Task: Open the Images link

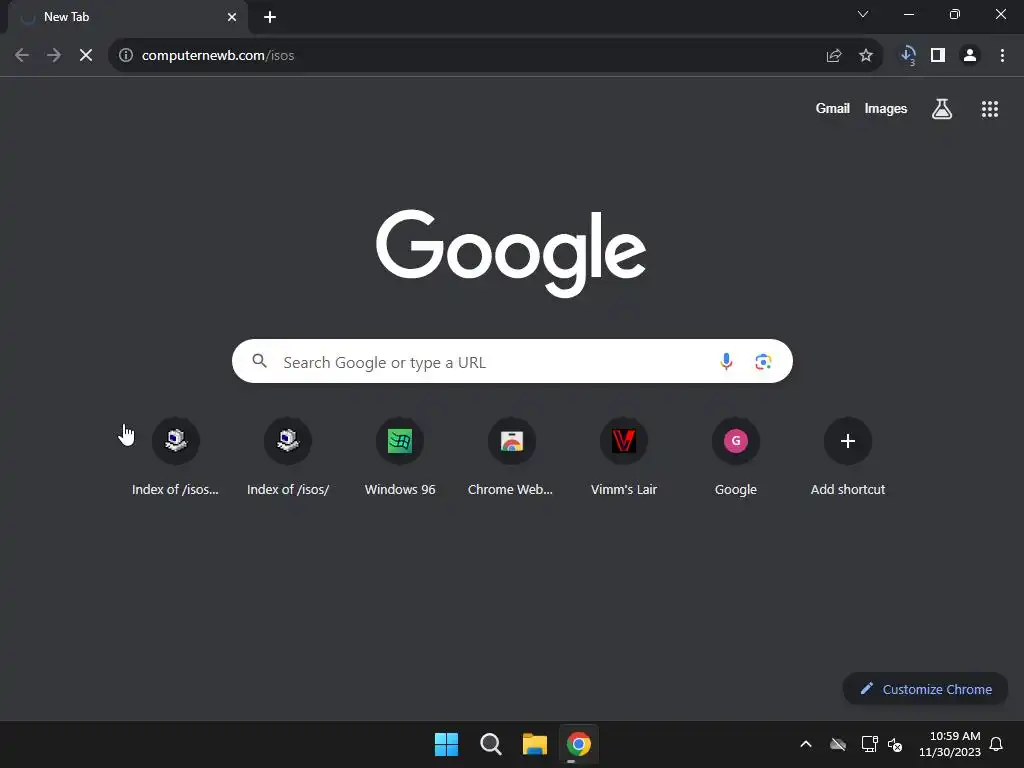Action: 886,108
